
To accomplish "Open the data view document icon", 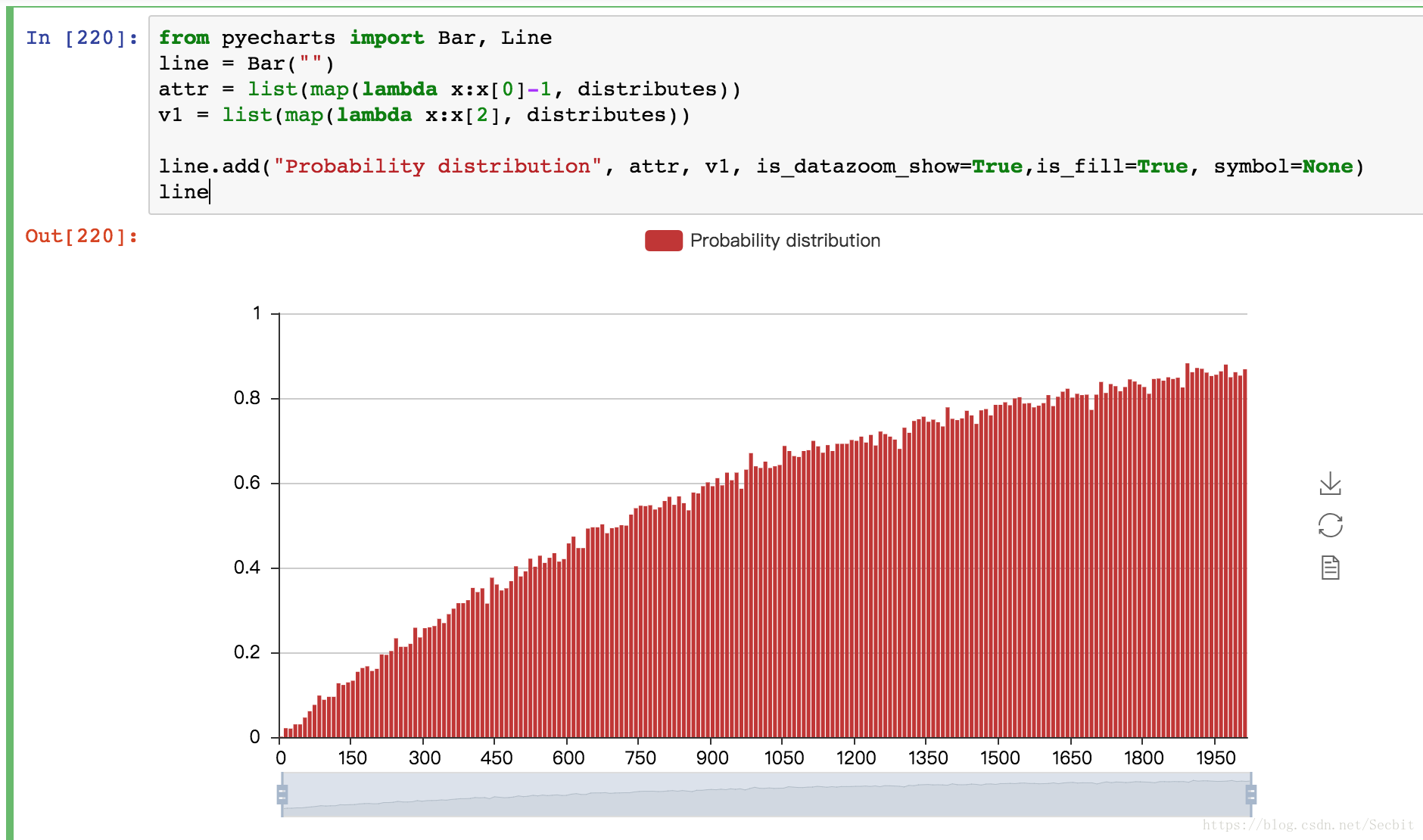I will tap(1330, 567).
